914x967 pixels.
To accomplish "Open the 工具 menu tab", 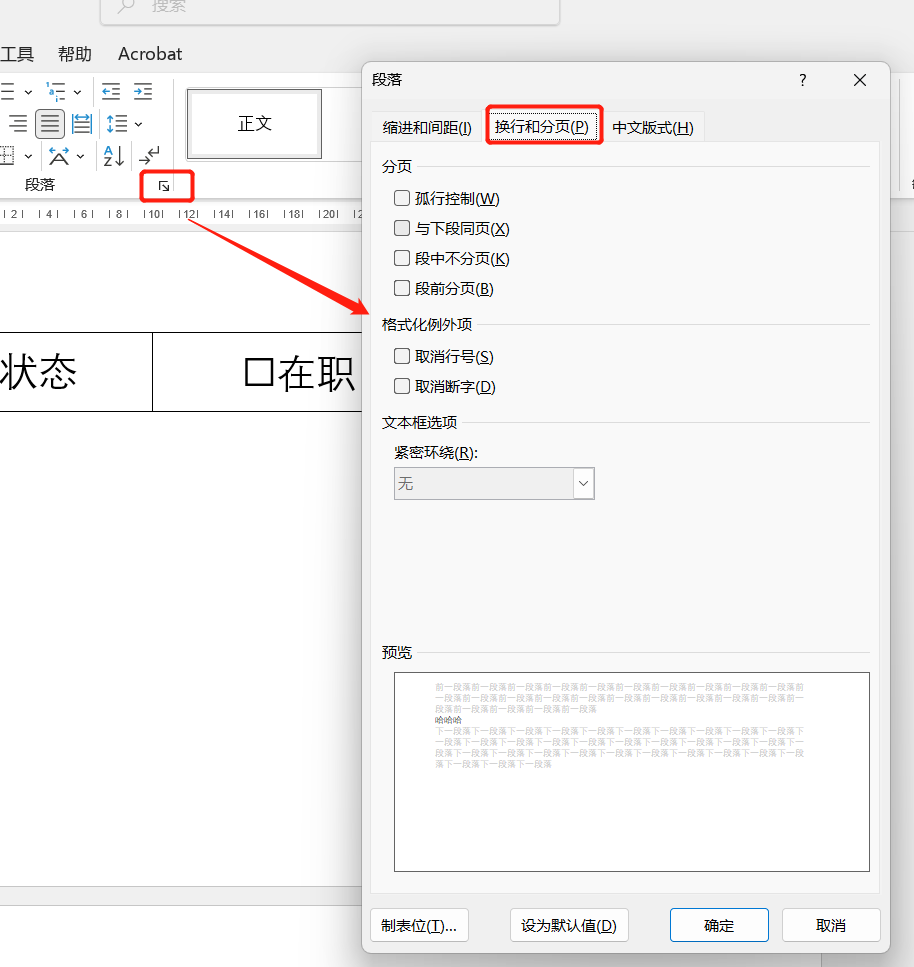I will pyautogui.click(x=17, y=54).
